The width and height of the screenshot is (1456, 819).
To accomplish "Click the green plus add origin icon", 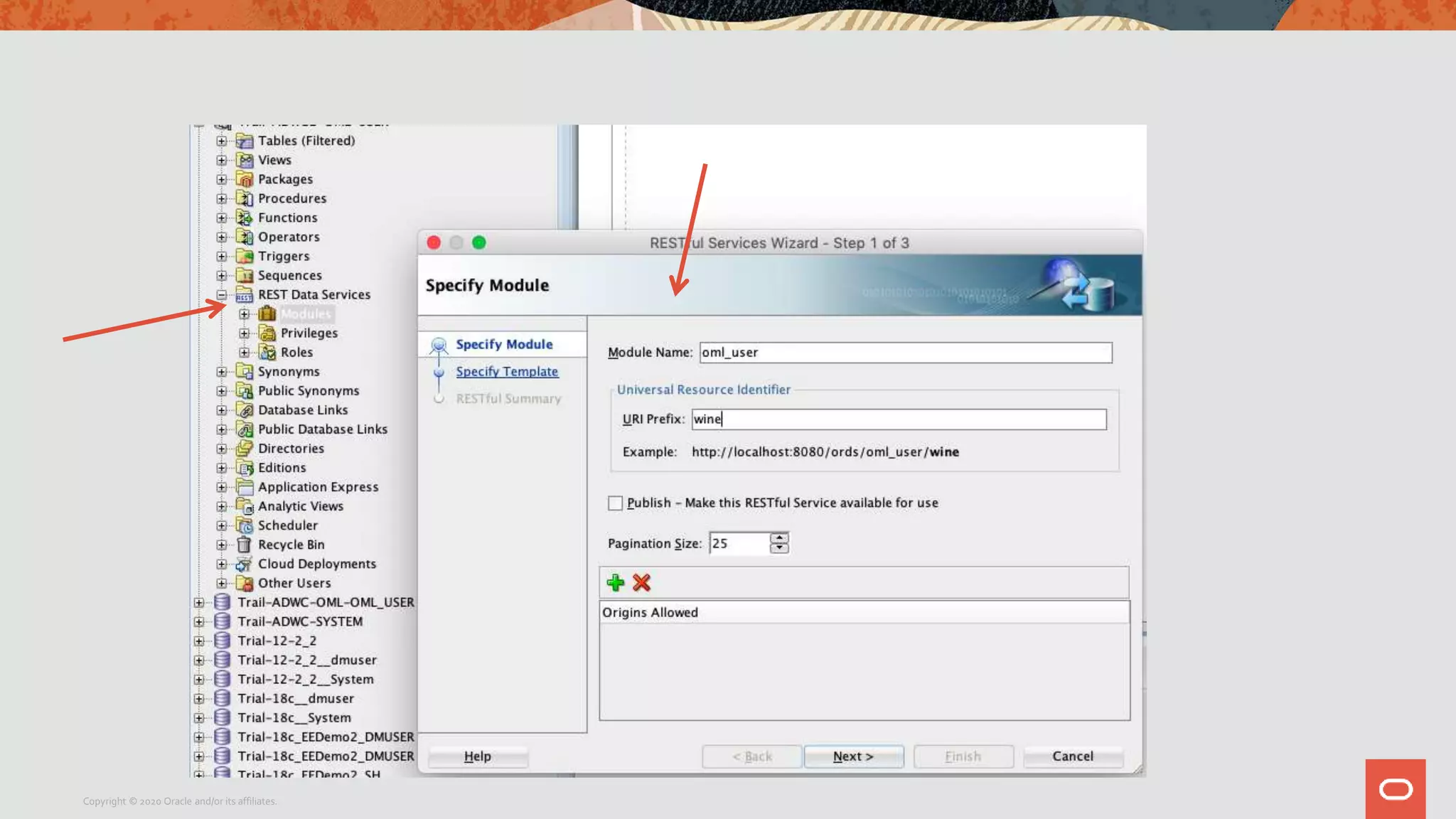I will pos(616,583).
